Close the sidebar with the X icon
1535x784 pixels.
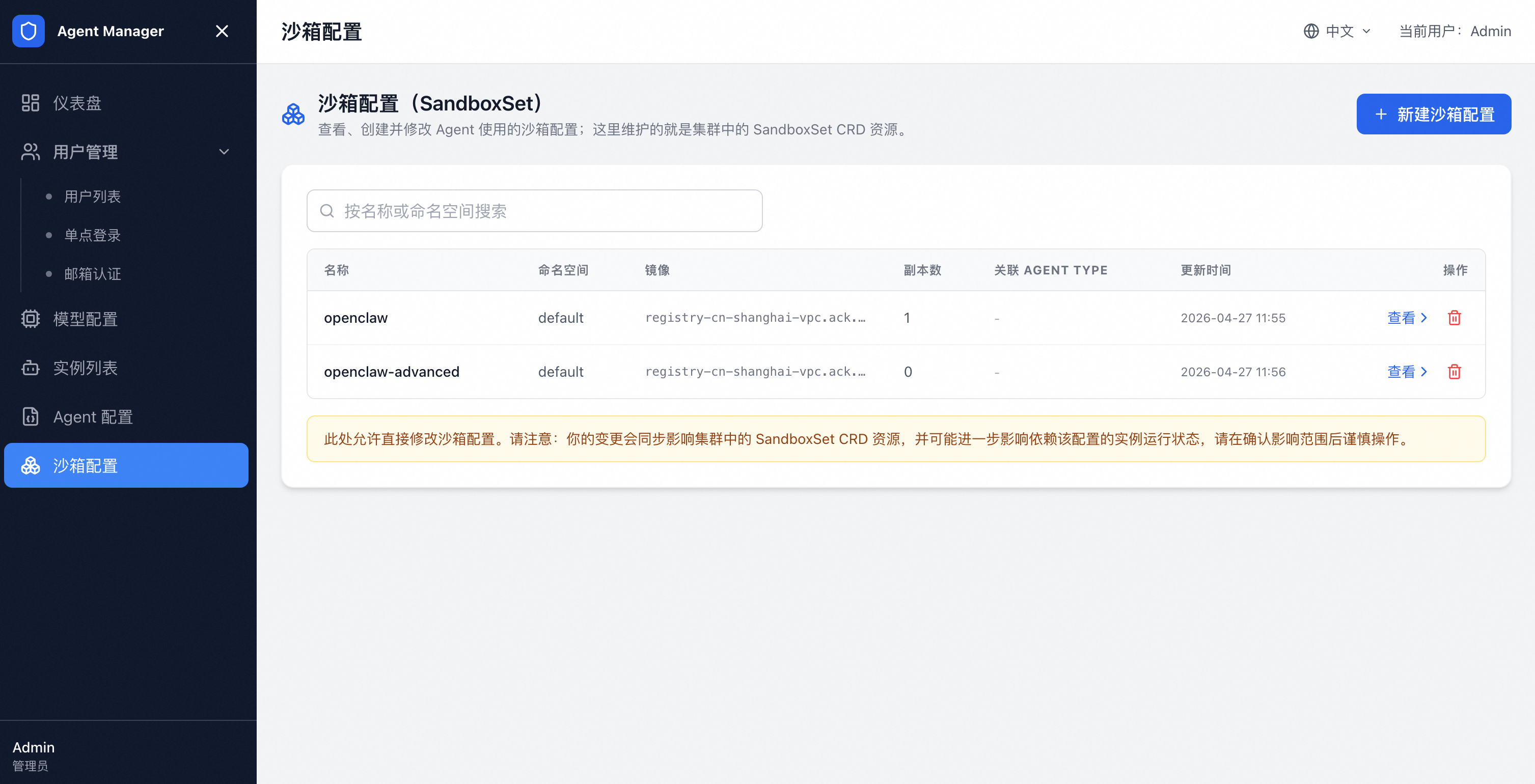[222, 31]
